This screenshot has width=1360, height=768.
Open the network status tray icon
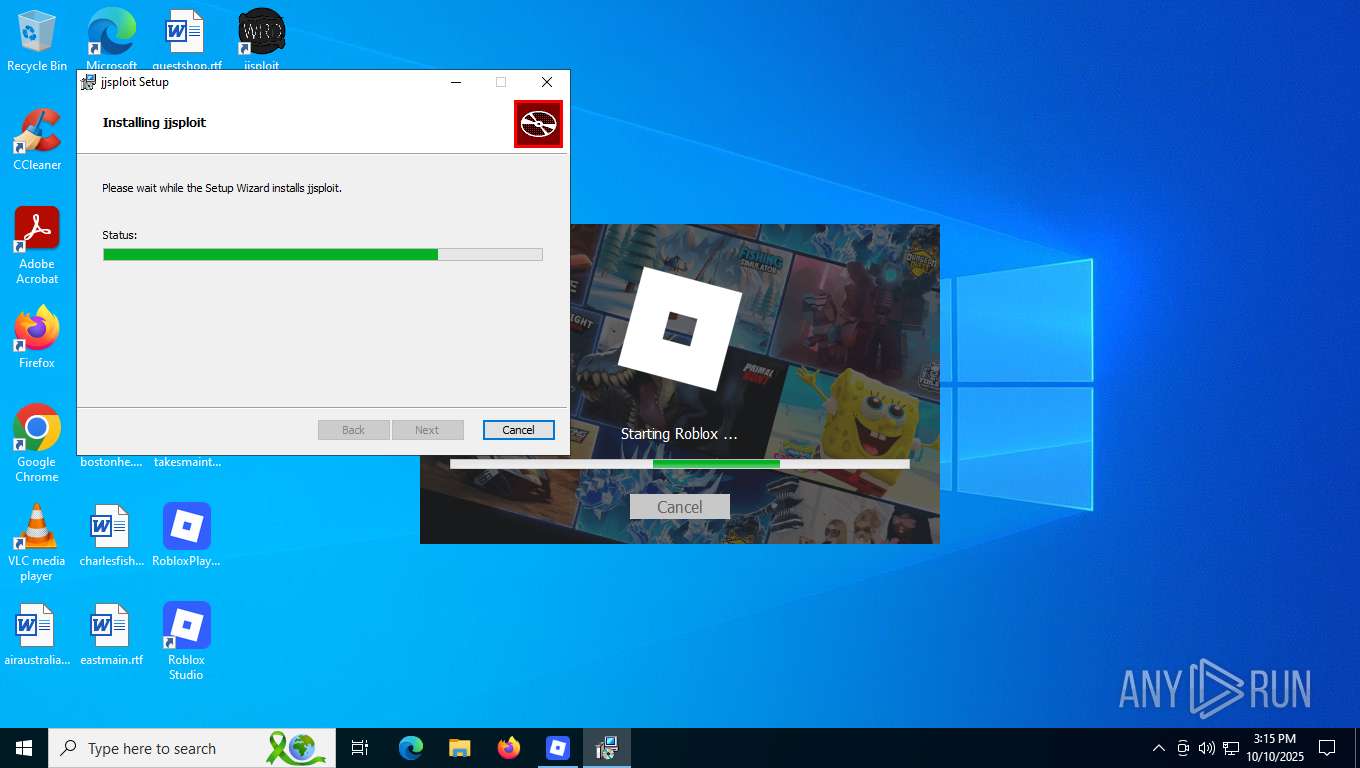point(1231,748)
